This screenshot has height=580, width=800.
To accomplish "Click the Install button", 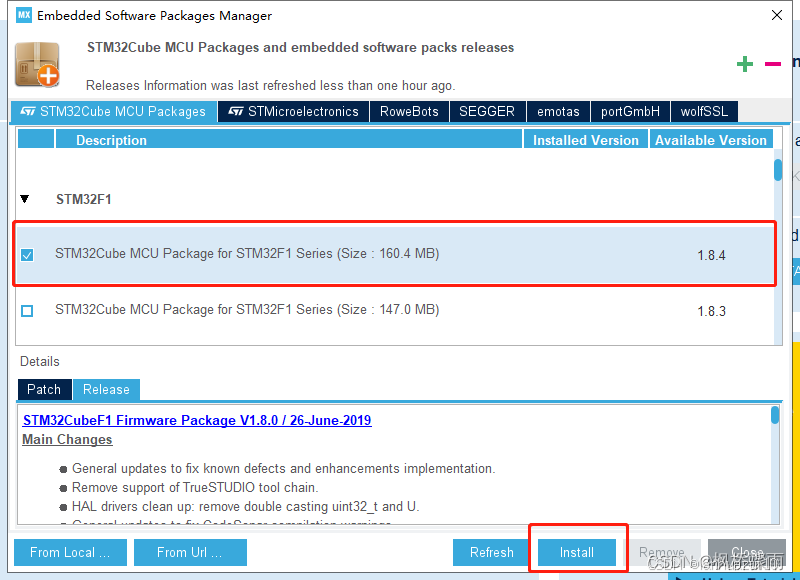I will (577, 552).
